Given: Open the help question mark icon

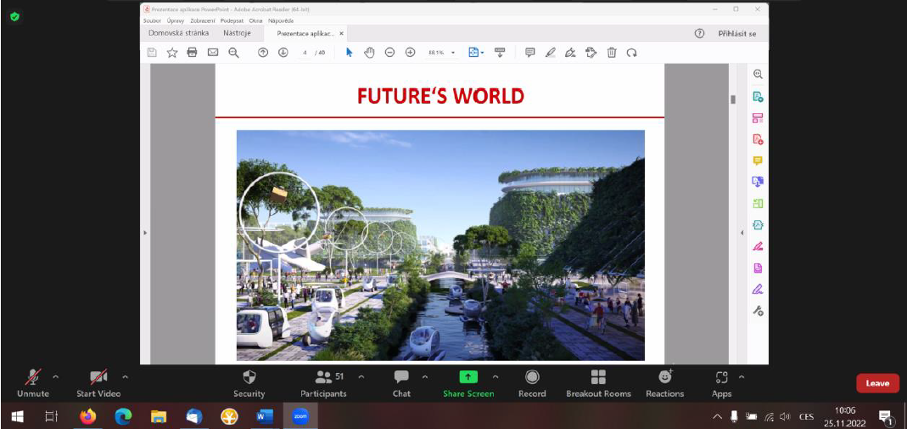Looking at the screenshot, I should coord(699,34).
